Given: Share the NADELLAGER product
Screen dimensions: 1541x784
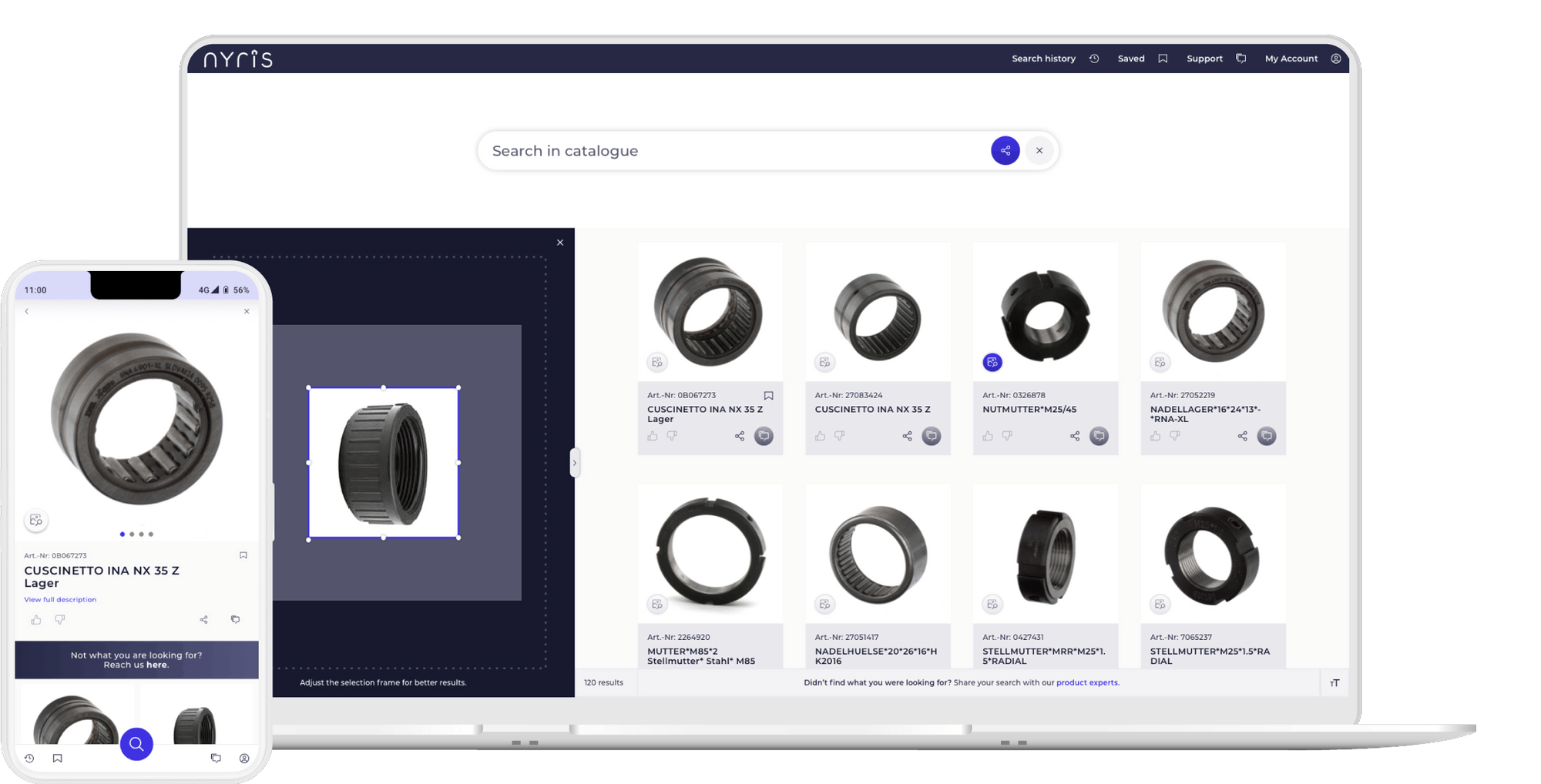Looking at the screenshot, I should [1243, 436].
